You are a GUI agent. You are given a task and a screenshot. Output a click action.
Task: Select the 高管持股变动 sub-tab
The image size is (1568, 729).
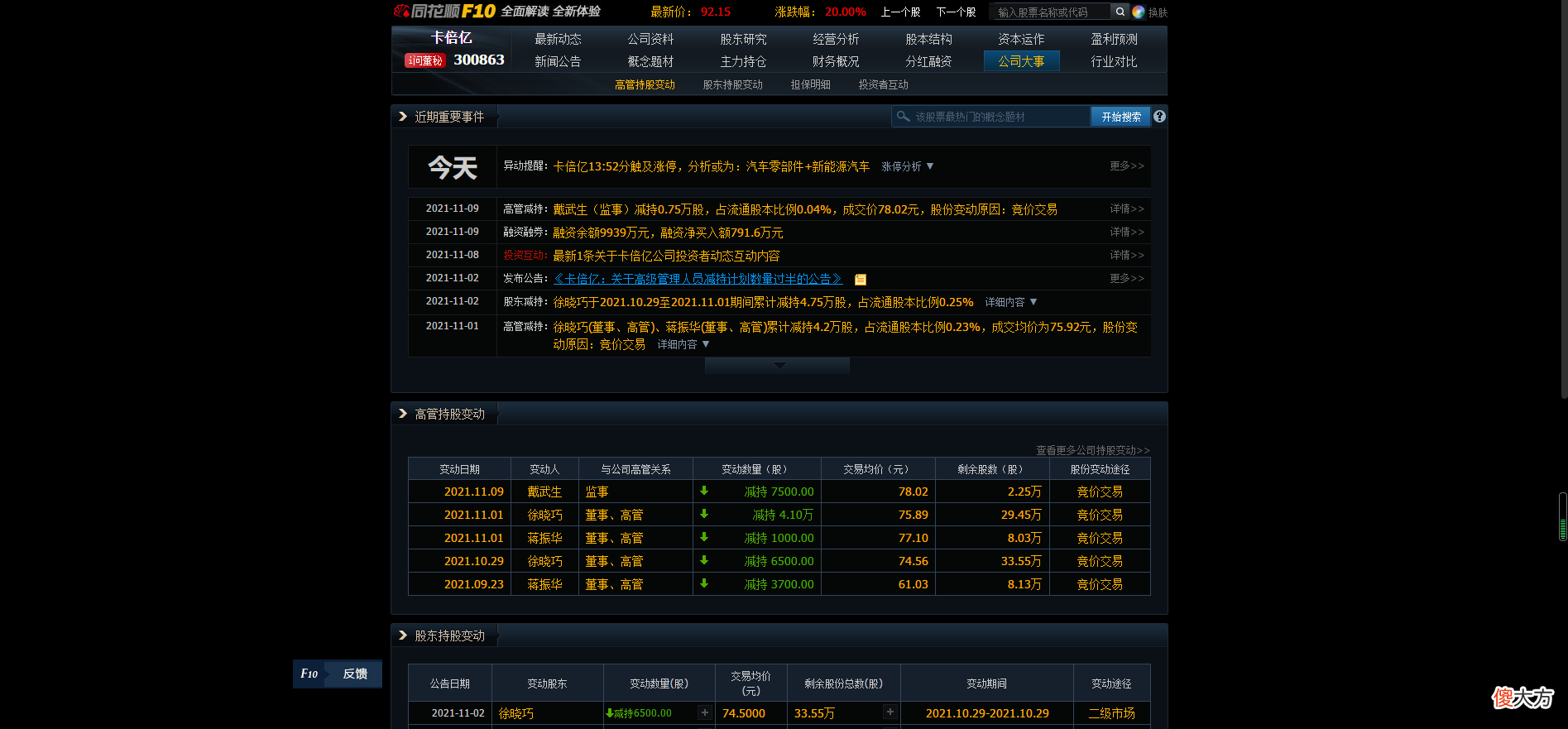point(645,84)
